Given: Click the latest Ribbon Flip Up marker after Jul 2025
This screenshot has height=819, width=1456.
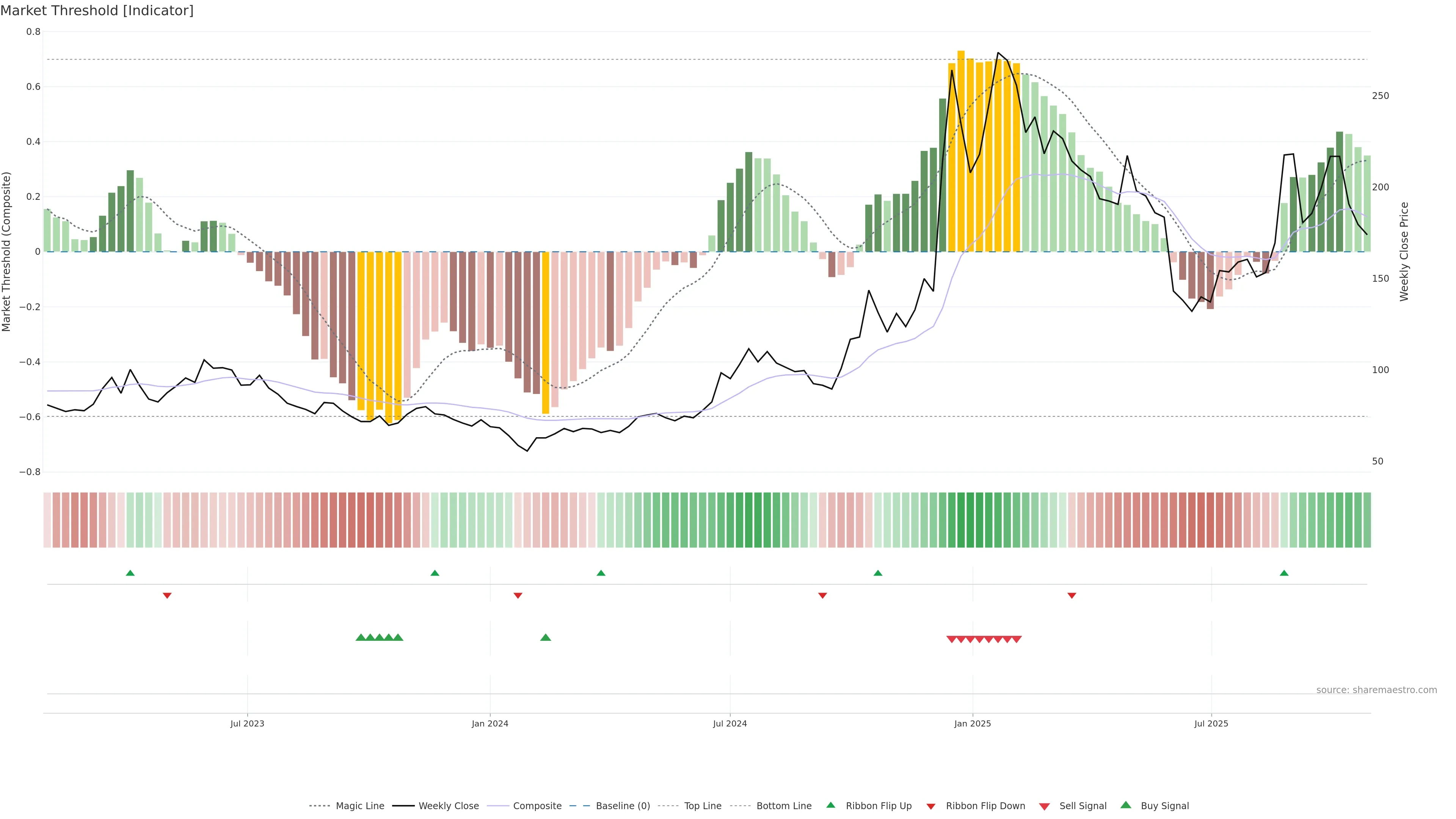Looking at the screenshot, I should pyautogui.click(x=1283, y=573).
